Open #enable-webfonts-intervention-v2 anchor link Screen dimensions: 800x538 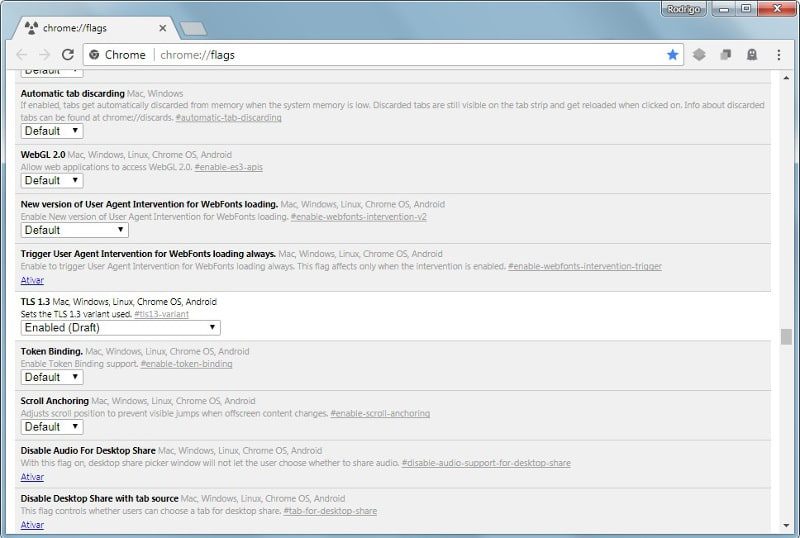(359, 216)
